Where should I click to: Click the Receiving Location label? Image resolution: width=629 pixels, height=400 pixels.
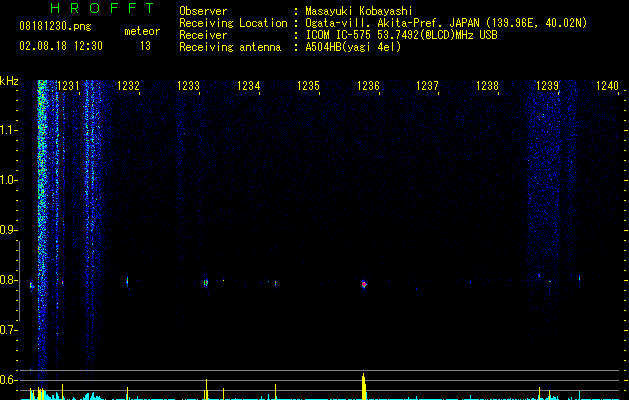coord(233,23)
